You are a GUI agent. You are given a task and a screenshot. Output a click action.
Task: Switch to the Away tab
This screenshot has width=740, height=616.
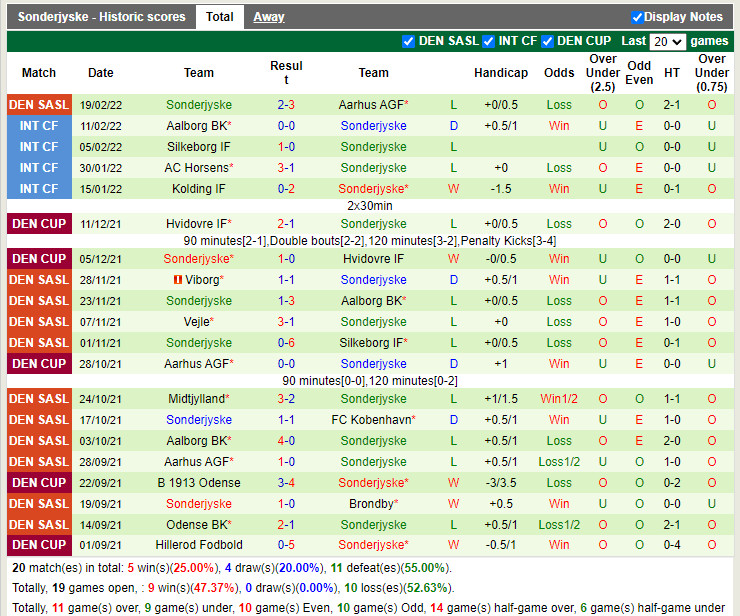coord(268,17)
